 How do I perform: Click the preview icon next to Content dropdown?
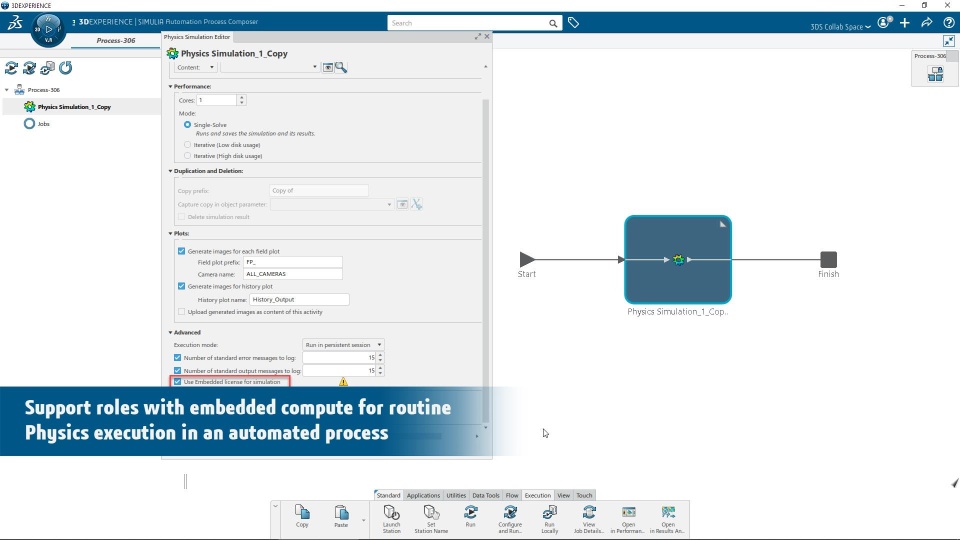328,67
